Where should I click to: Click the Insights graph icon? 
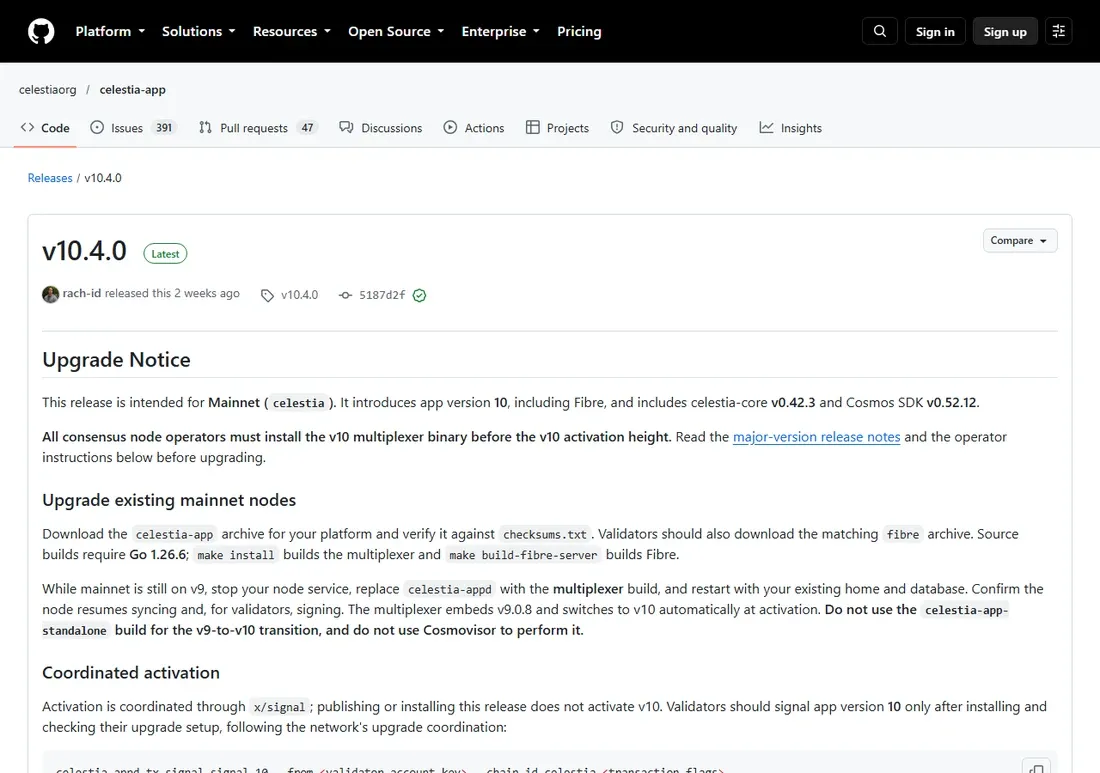(x=766, y=128)
